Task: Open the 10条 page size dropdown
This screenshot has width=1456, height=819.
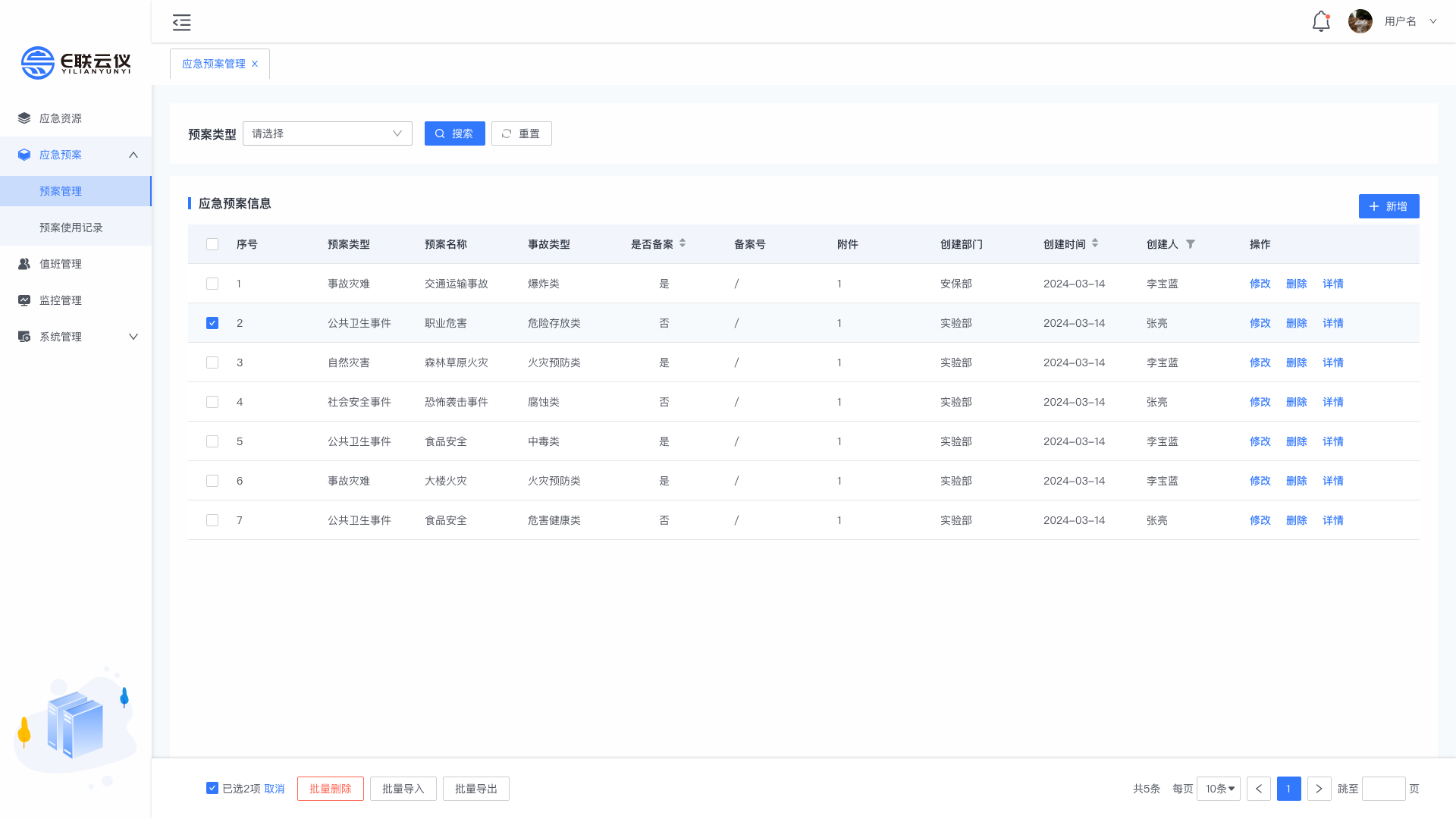Action: (1219, 789)
